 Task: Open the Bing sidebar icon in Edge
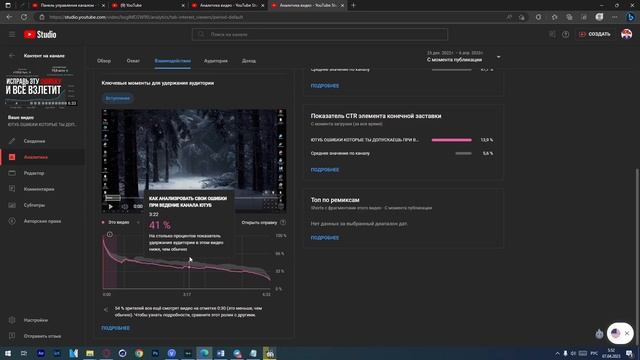pos(631,17)
